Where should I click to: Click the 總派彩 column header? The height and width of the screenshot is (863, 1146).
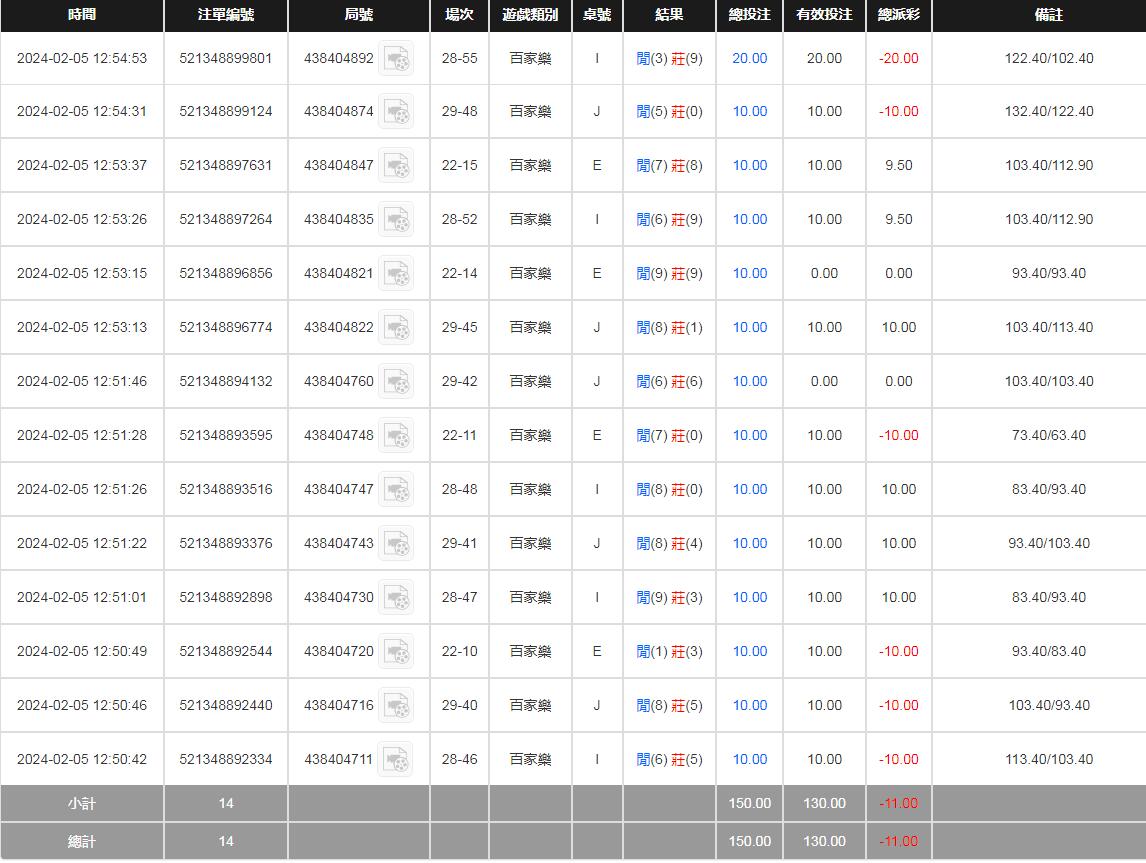[x=899, y=15]
